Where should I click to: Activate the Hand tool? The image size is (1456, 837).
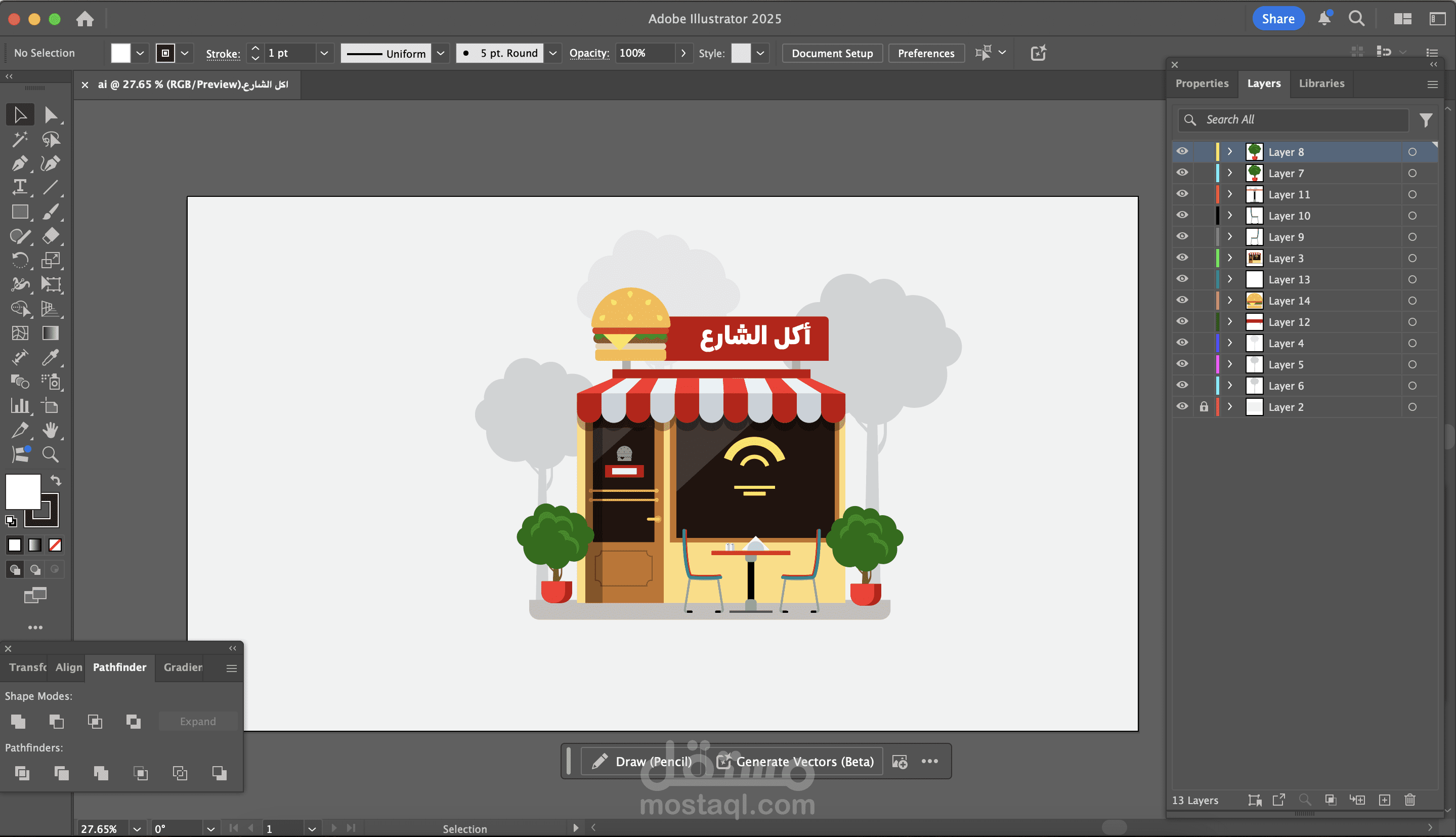[x=51, y=430]
